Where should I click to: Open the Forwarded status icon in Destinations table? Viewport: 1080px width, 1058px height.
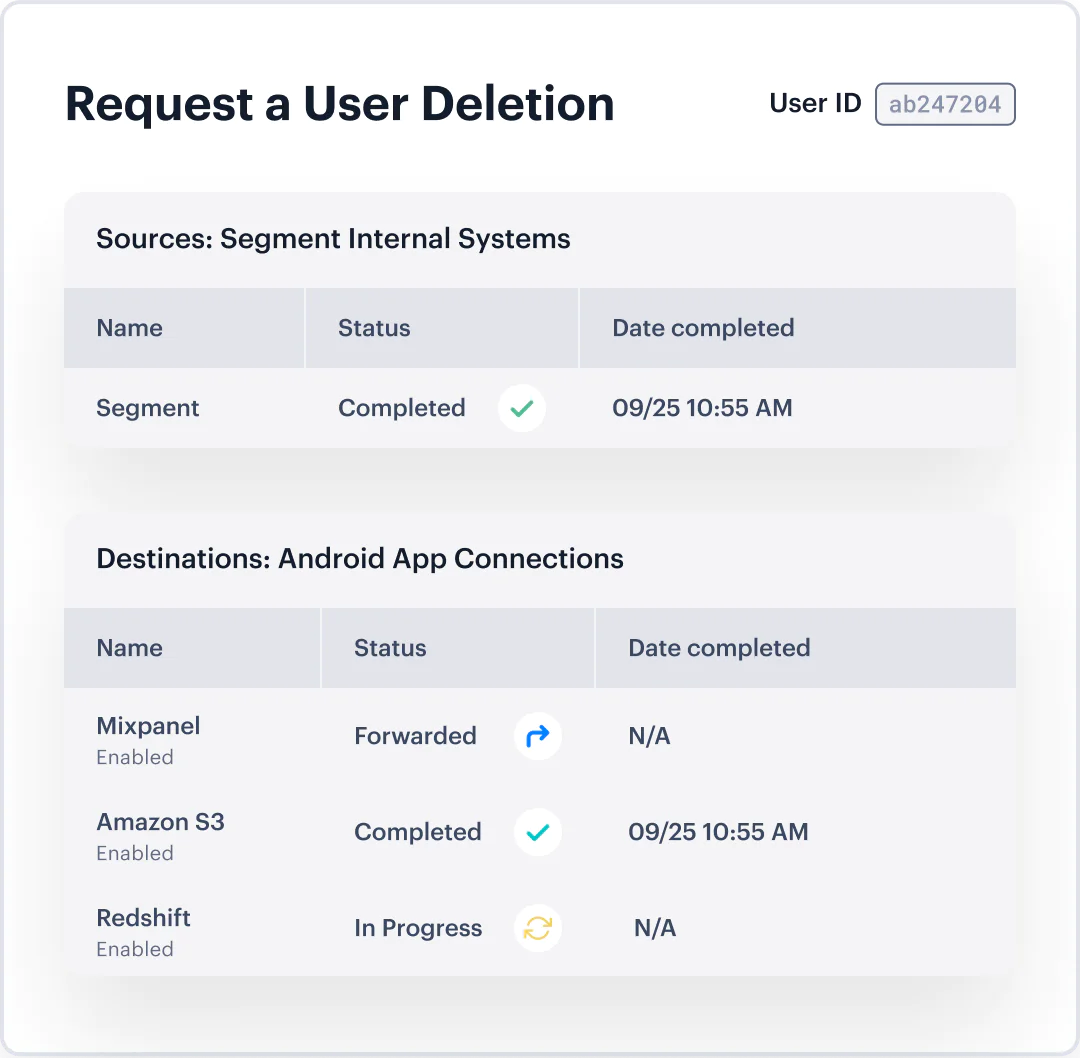coord(537,736)
